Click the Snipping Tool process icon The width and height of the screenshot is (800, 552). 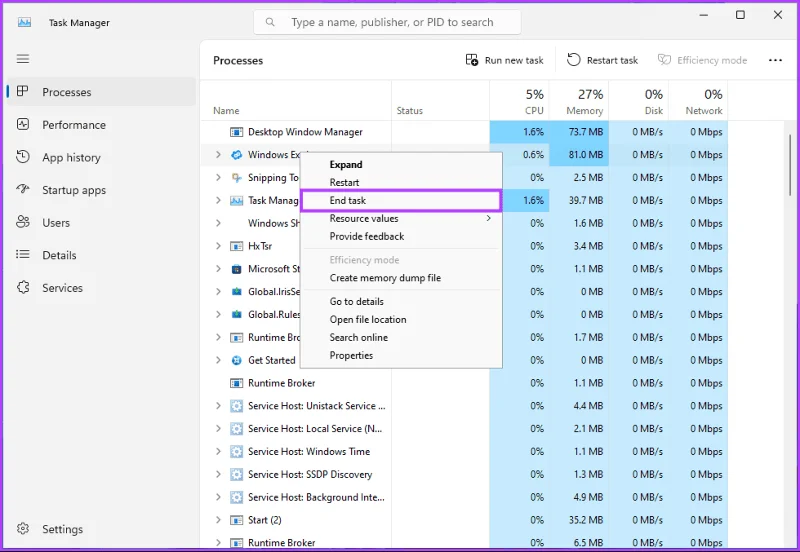click(x=236, y=178)
